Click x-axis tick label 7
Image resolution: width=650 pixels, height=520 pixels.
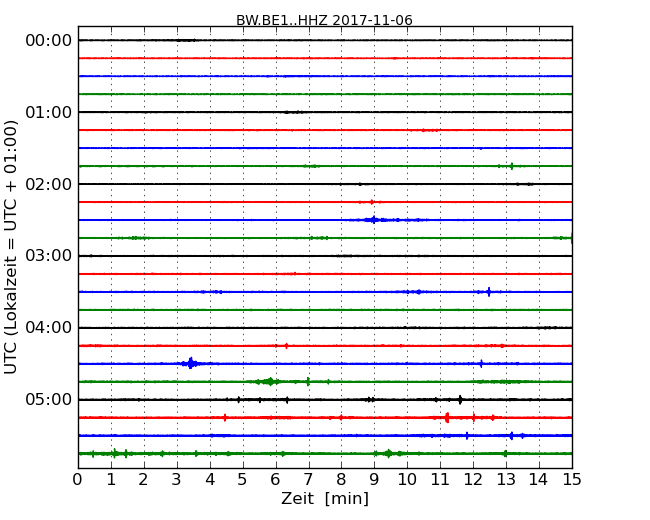tap(308, 480)
